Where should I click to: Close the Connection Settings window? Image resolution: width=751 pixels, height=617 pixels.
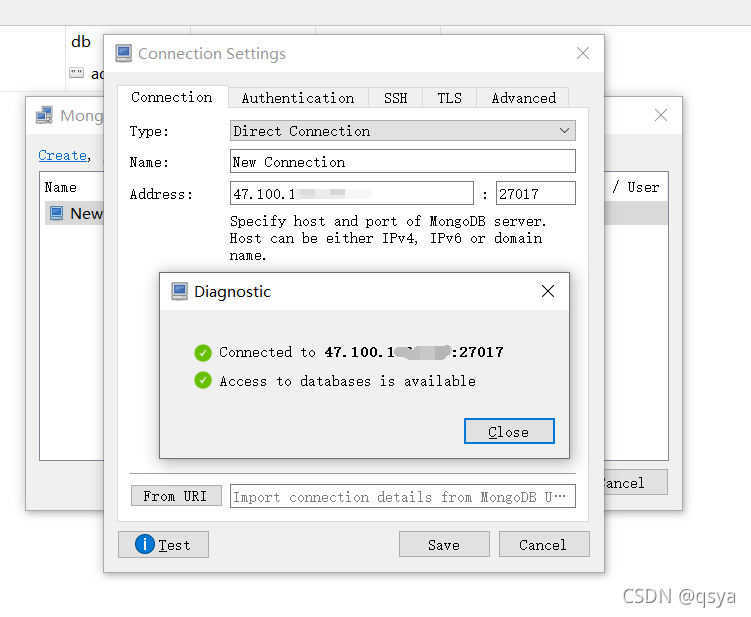(583, 53)
